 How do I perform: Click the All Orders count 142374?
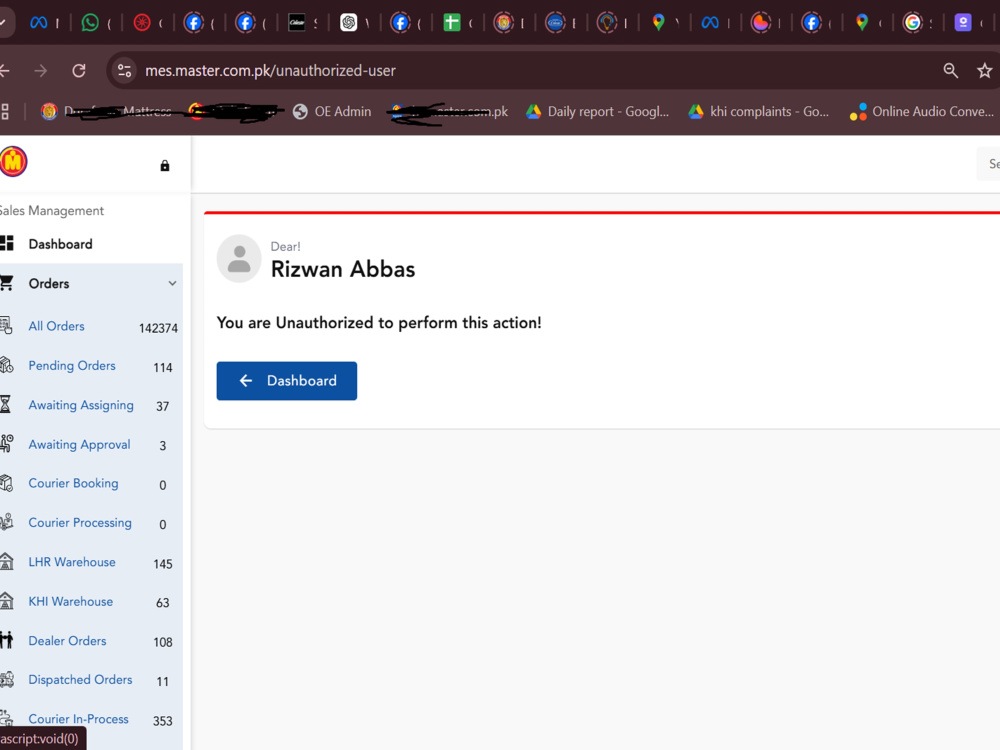pyautogui.click(x=158, y=328)
